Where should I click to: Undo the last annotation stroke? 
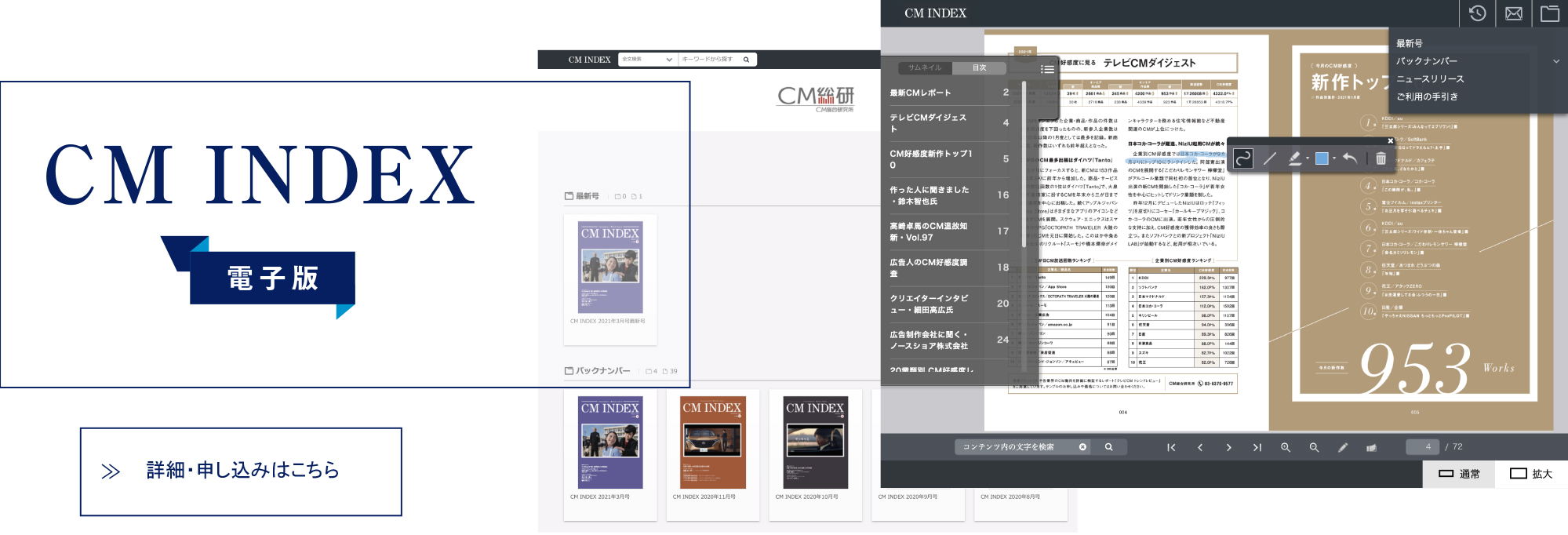tap(1350, 158)
